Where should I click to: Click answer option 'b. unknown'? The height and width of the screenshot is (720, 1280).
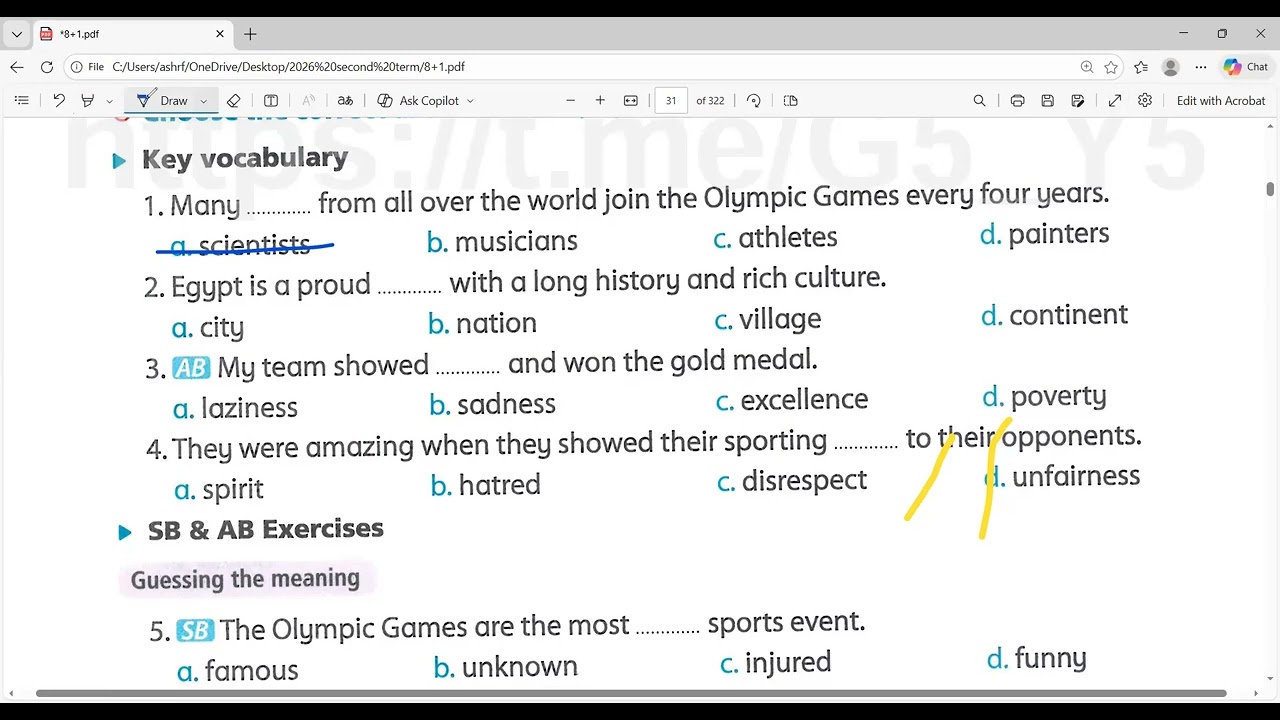(x=506, y=667)
